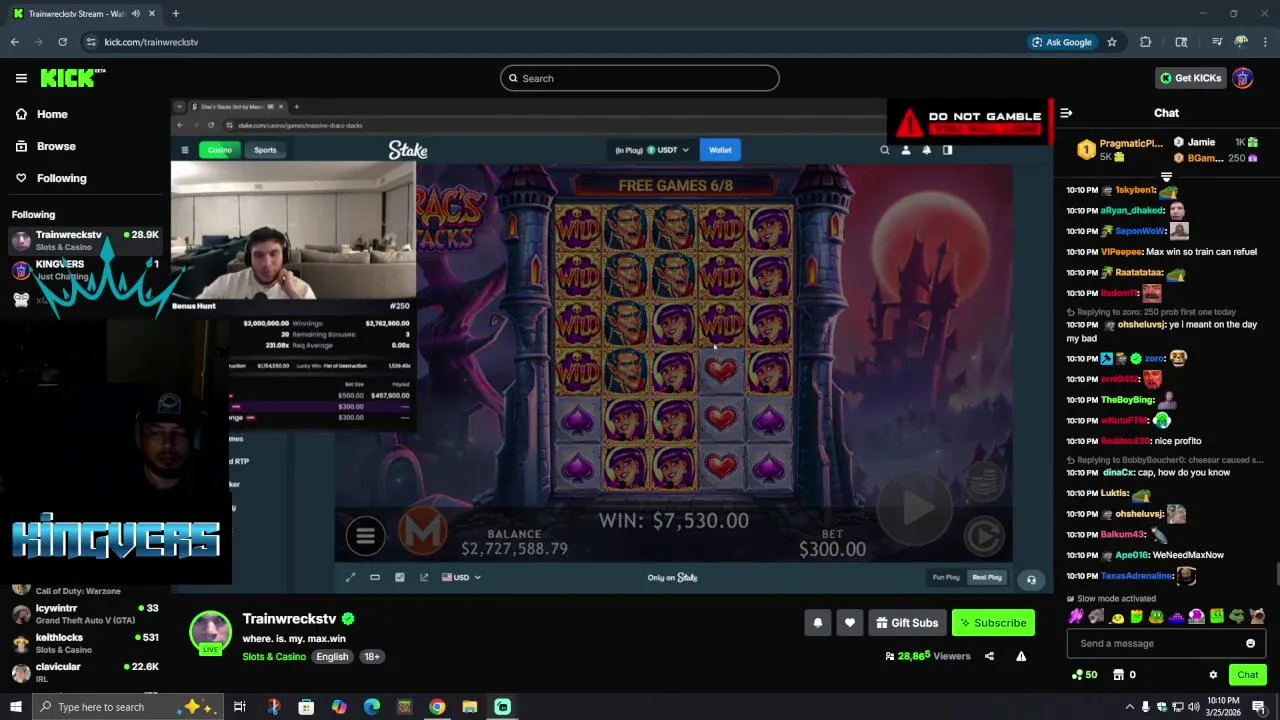The height and width of the screenshot is (720, 1280).
Task: Insert the yellow laughing emote
Action: click(x=1117, y=616)
